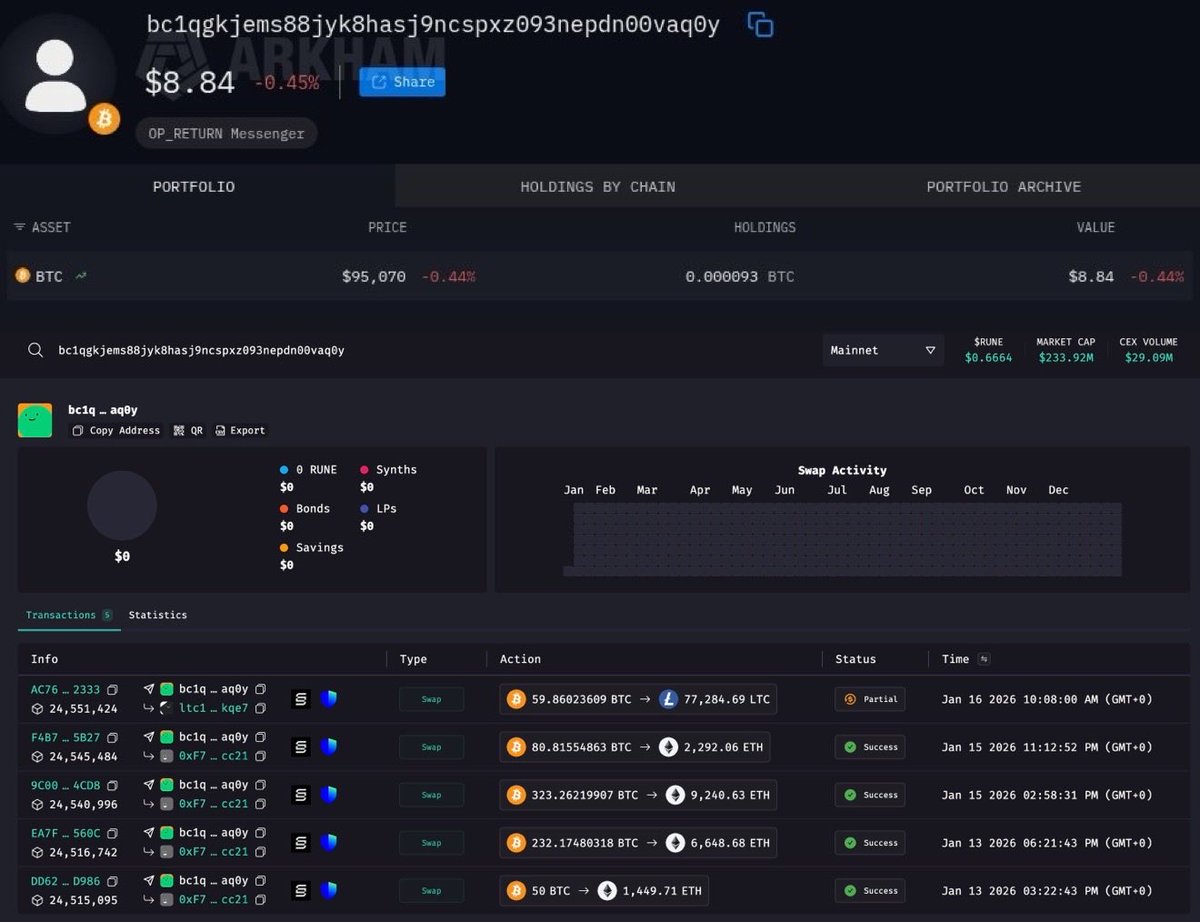The image size is (1200, 922).
Task: Click the 59.86023609 BTC to LTC action
Action: tap(638, 699)
